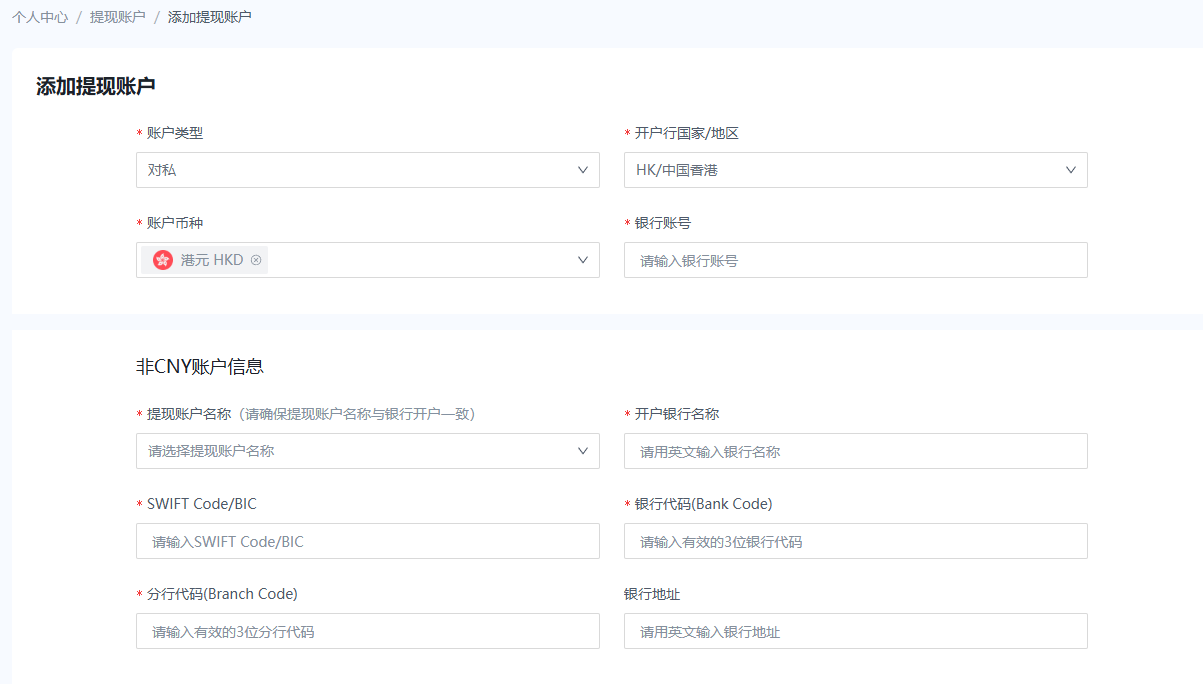Click the 银行地址 input field
The height and width of the screenshot is (684, 1203).
pos(855,631)
